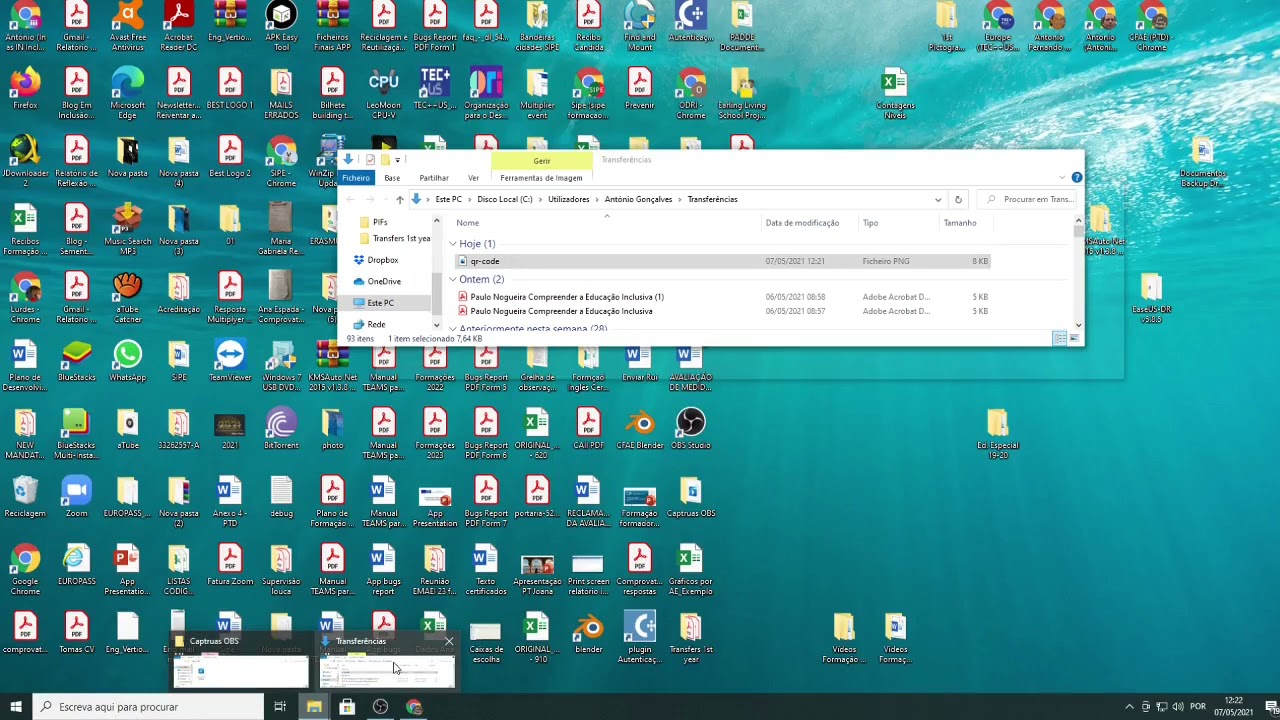Select the Contagens Níveis Excel file
1280x720 pixels.
point(894,93)
